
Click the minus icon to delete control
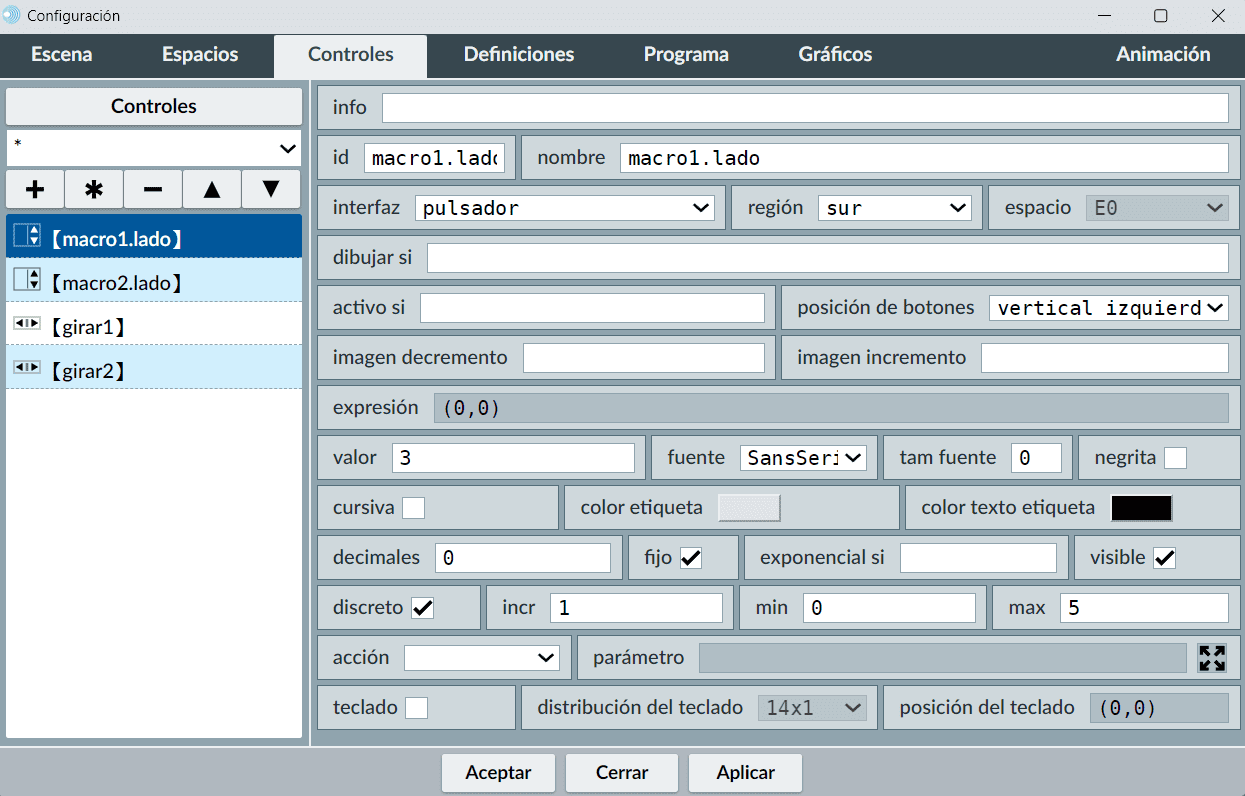[x=153, y=189]
